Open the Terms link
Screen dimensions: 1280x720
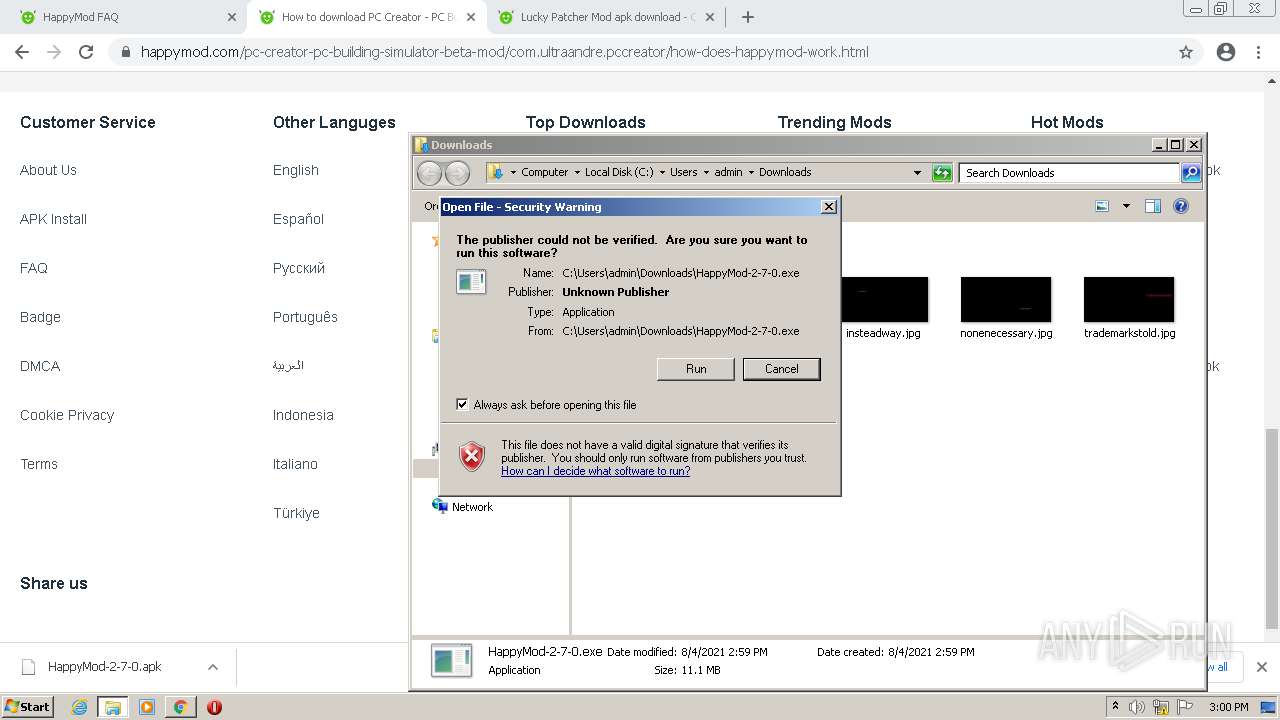[x=39, y=464]
